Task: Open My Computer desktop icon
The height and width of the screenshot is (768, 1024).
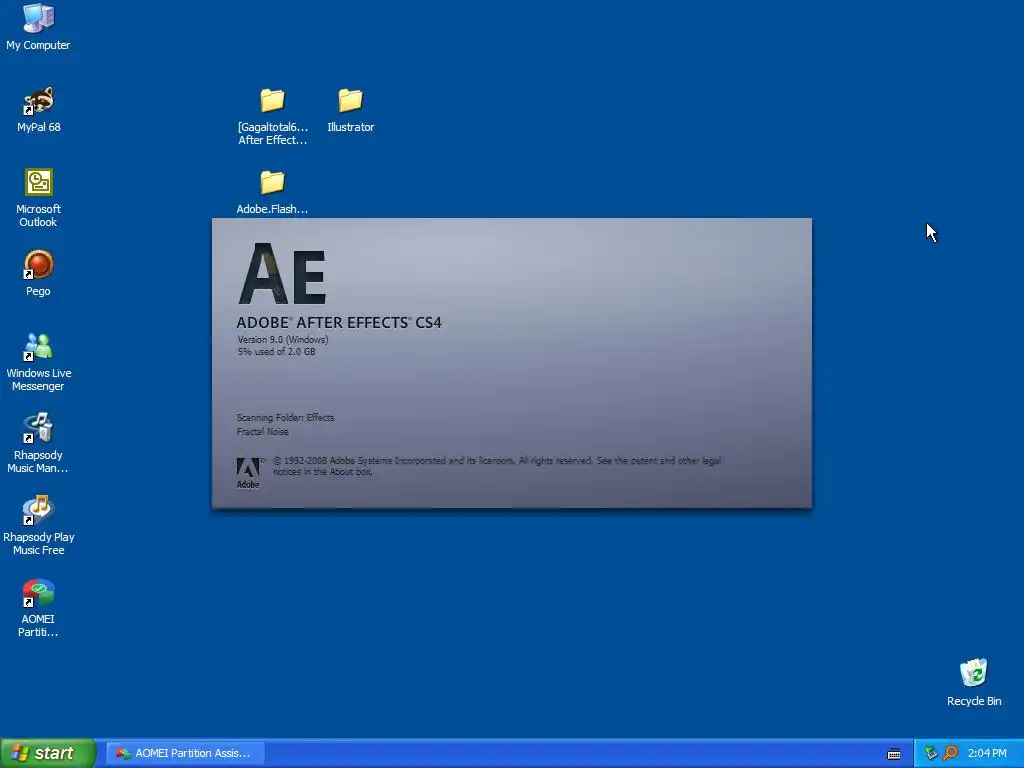Action: coord(38,26)
